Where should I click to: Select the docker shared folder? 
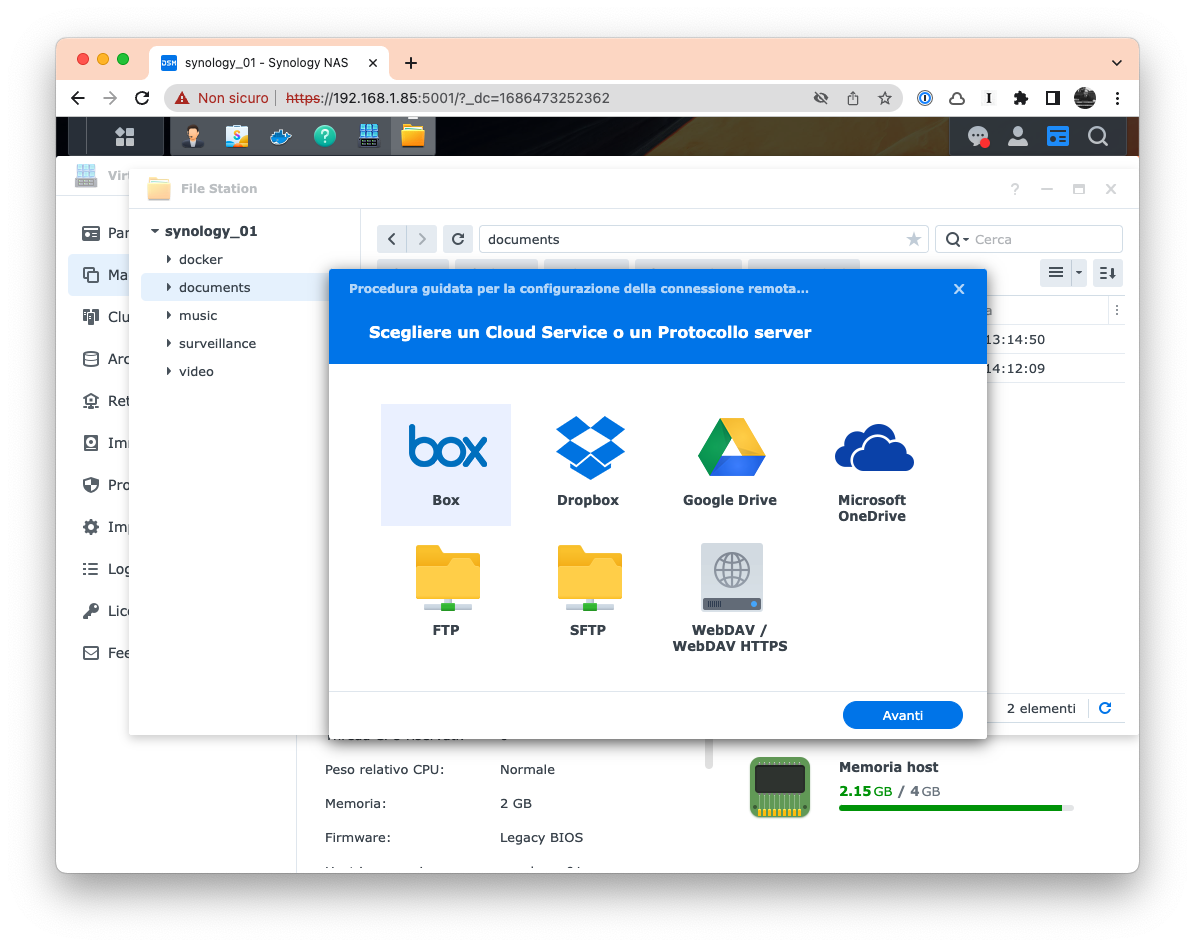pyautogui.click(x=200, y=260)
